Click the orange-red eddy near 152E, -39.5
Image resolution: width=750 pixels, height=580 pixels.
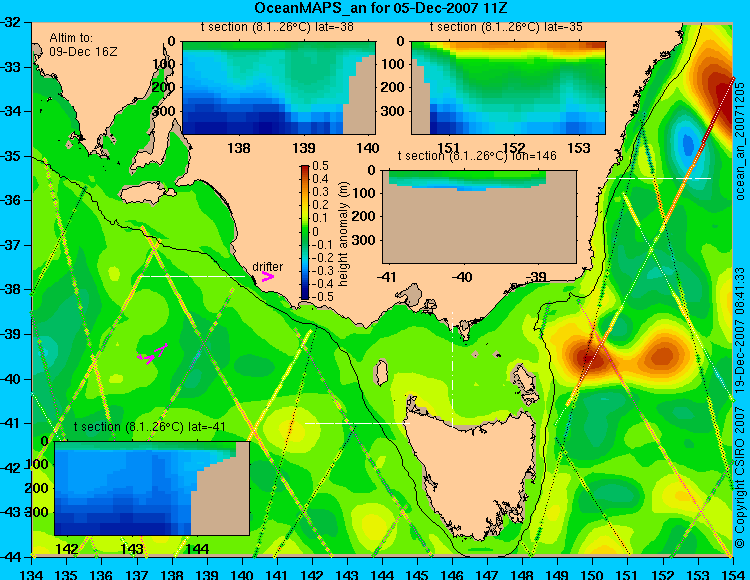(x=662, y=356)
